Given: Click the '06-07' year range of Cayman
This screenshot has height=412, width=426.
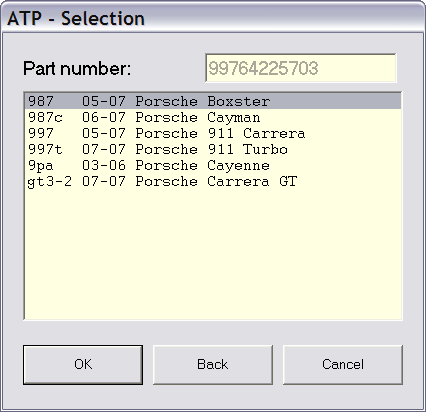Looking at the screenshot, I should click(x=104, y=117).
